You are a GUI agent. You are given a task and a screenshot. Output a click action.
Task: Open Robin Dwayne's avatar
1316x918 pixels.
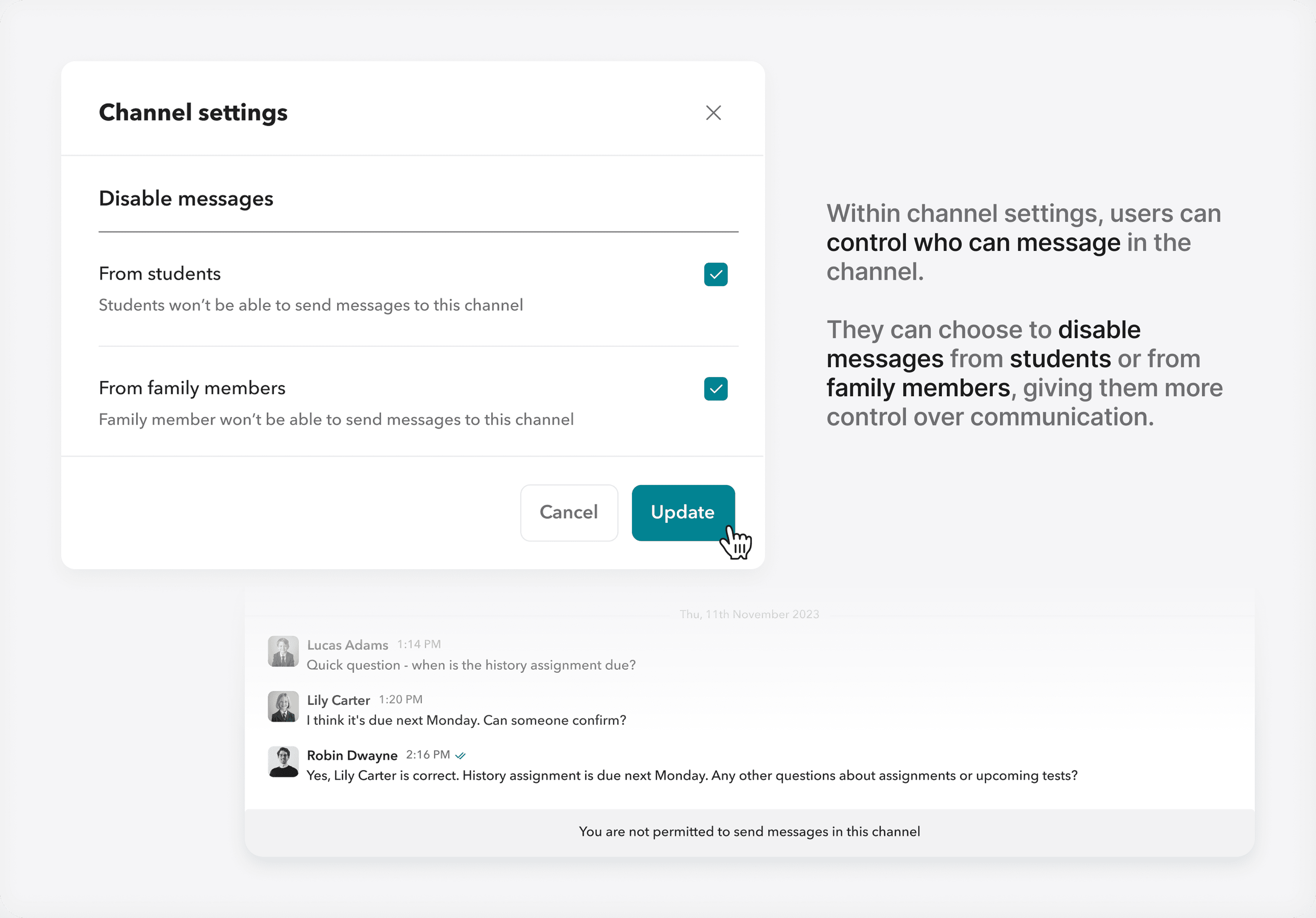click(283, 762)
